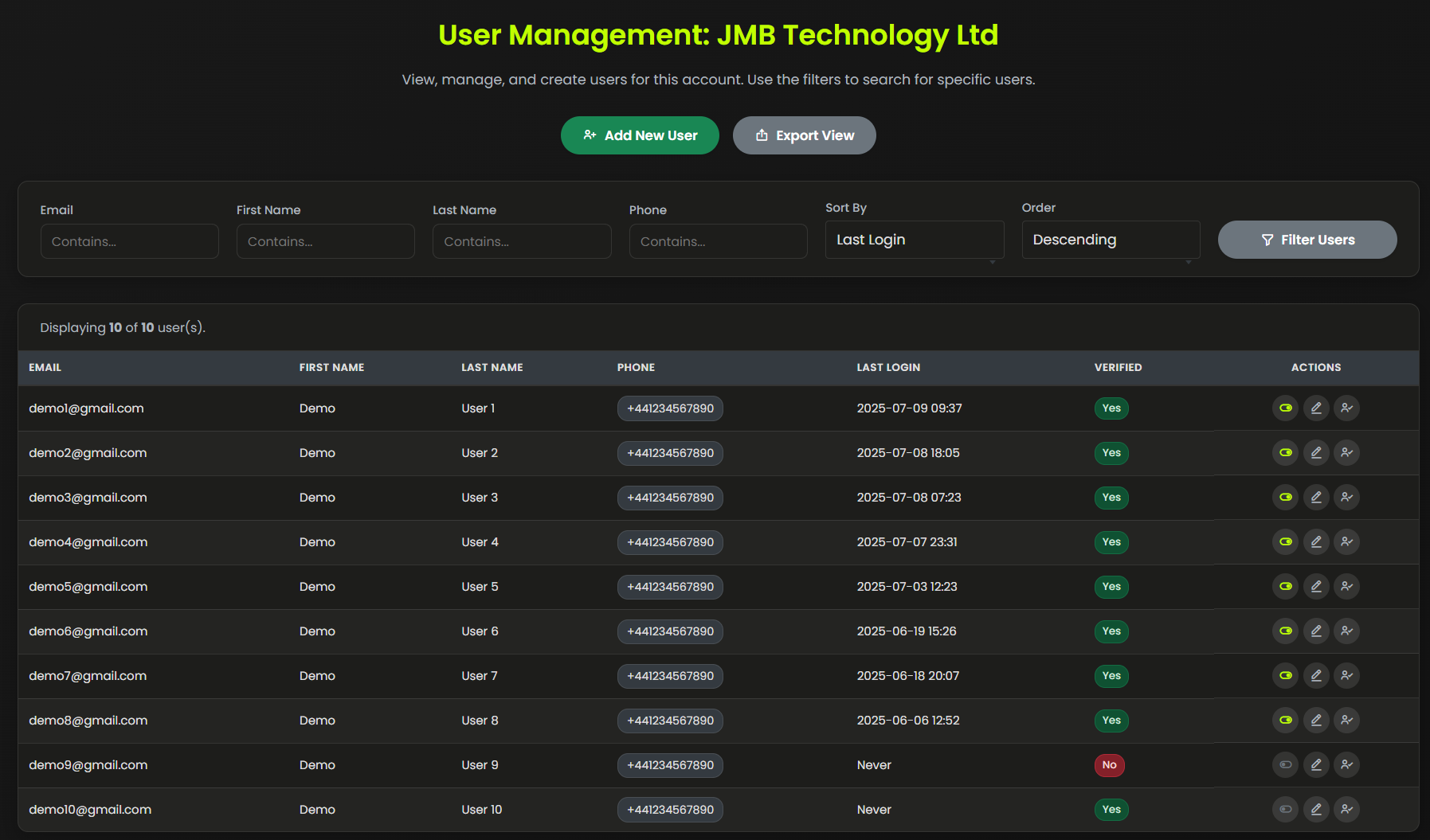Click the user-check icon for demo10@gmail.com
1430x840 pixels.
click(x=1346, y=810)
